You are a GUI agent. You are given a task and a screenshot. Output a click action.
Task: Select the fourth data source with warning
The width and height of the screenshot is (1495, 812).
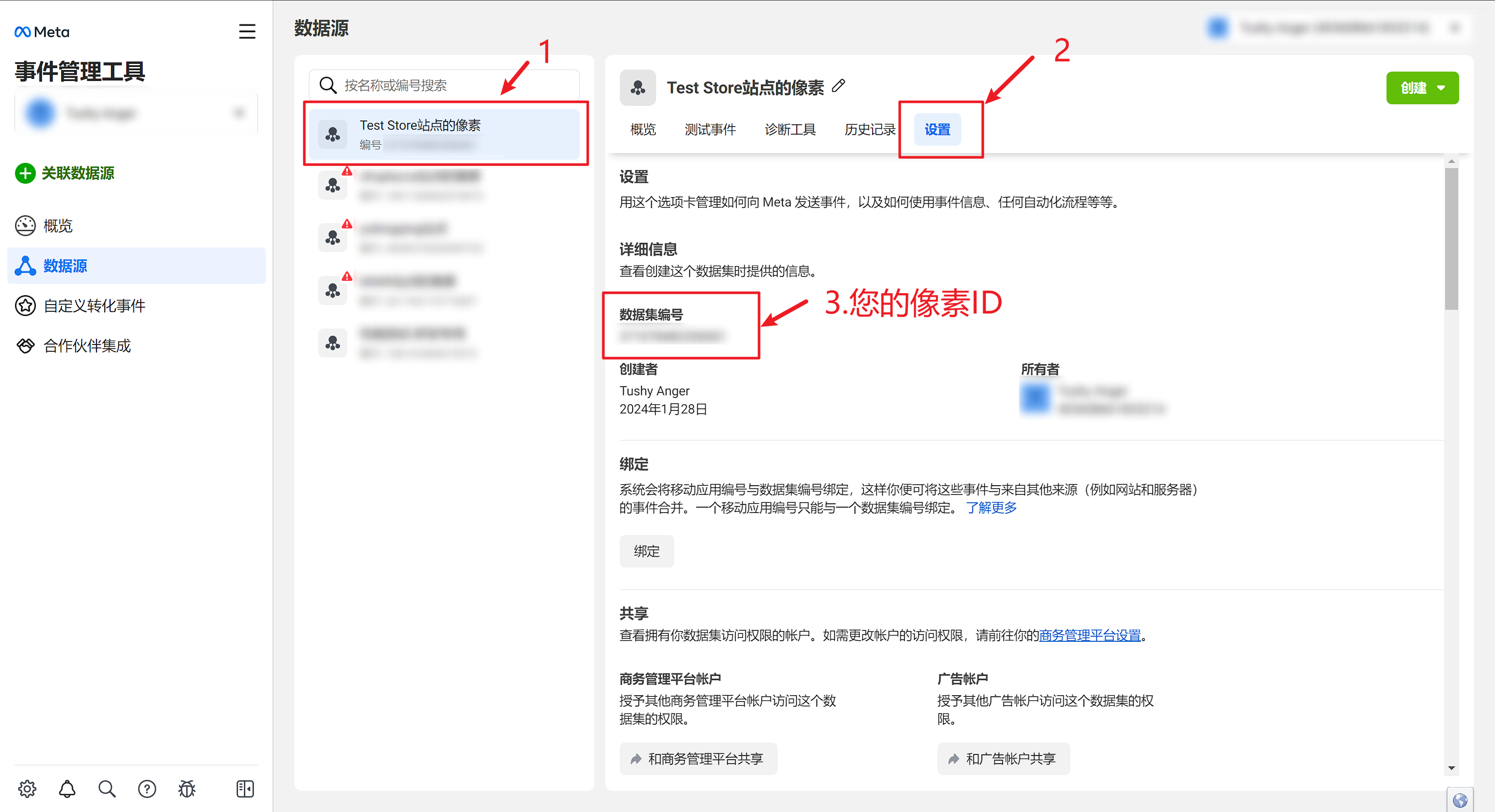point(444,290)
